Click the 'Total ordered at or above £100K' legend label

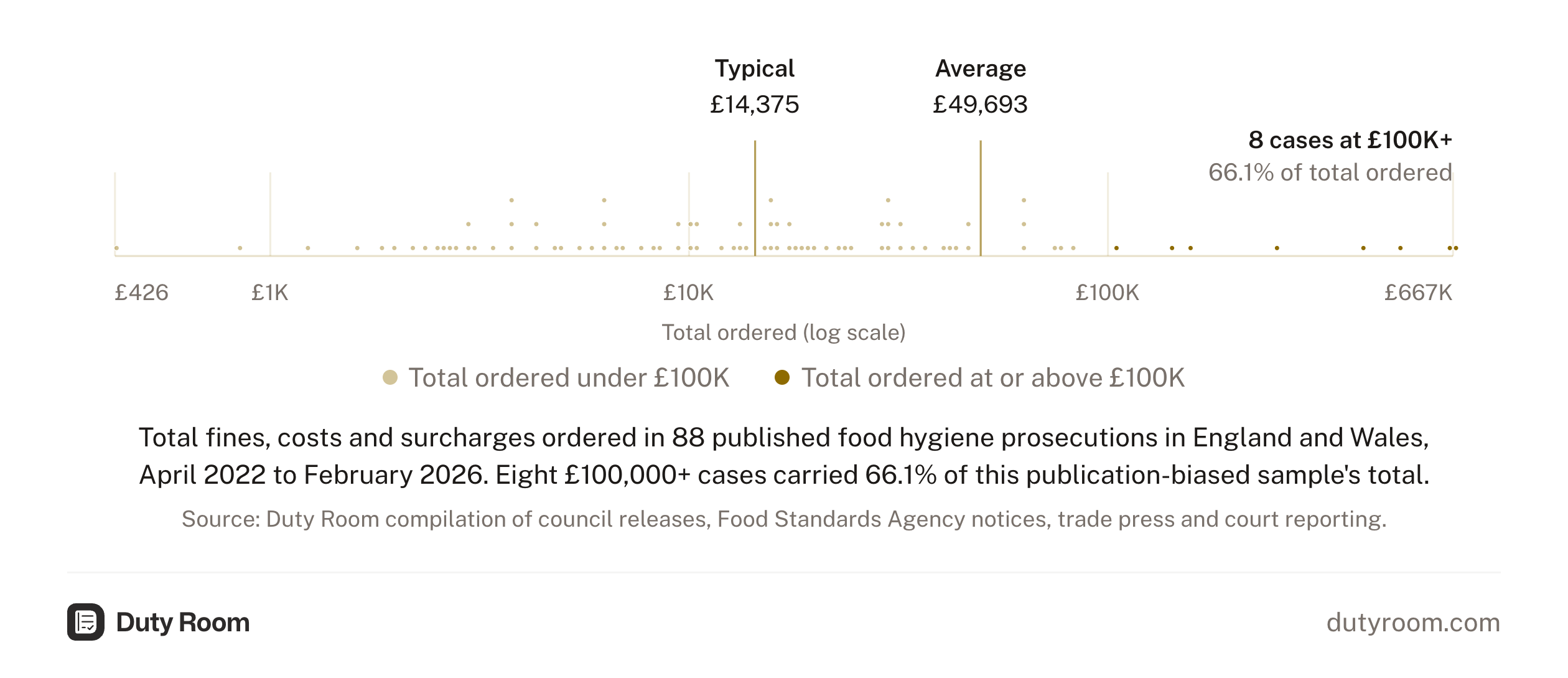pos(993,378)
